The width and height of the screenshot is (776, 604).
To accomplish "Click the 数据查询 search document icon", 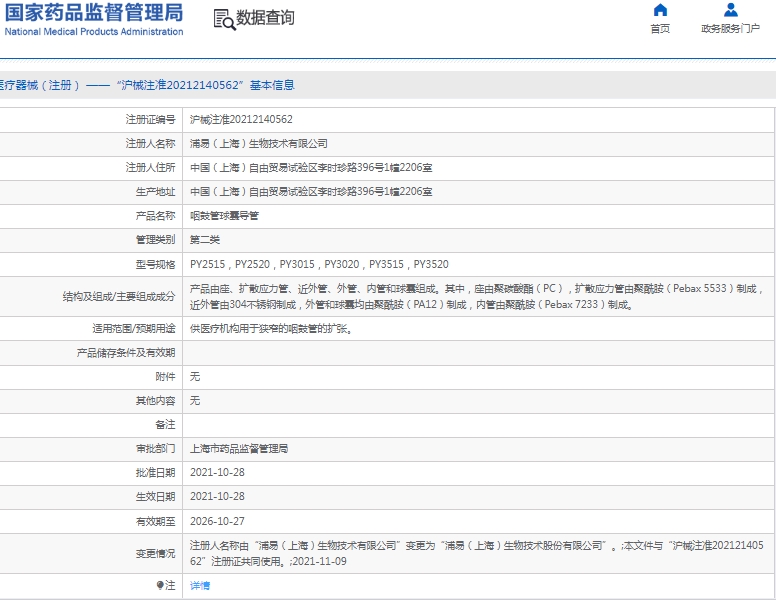I will 224,20.
